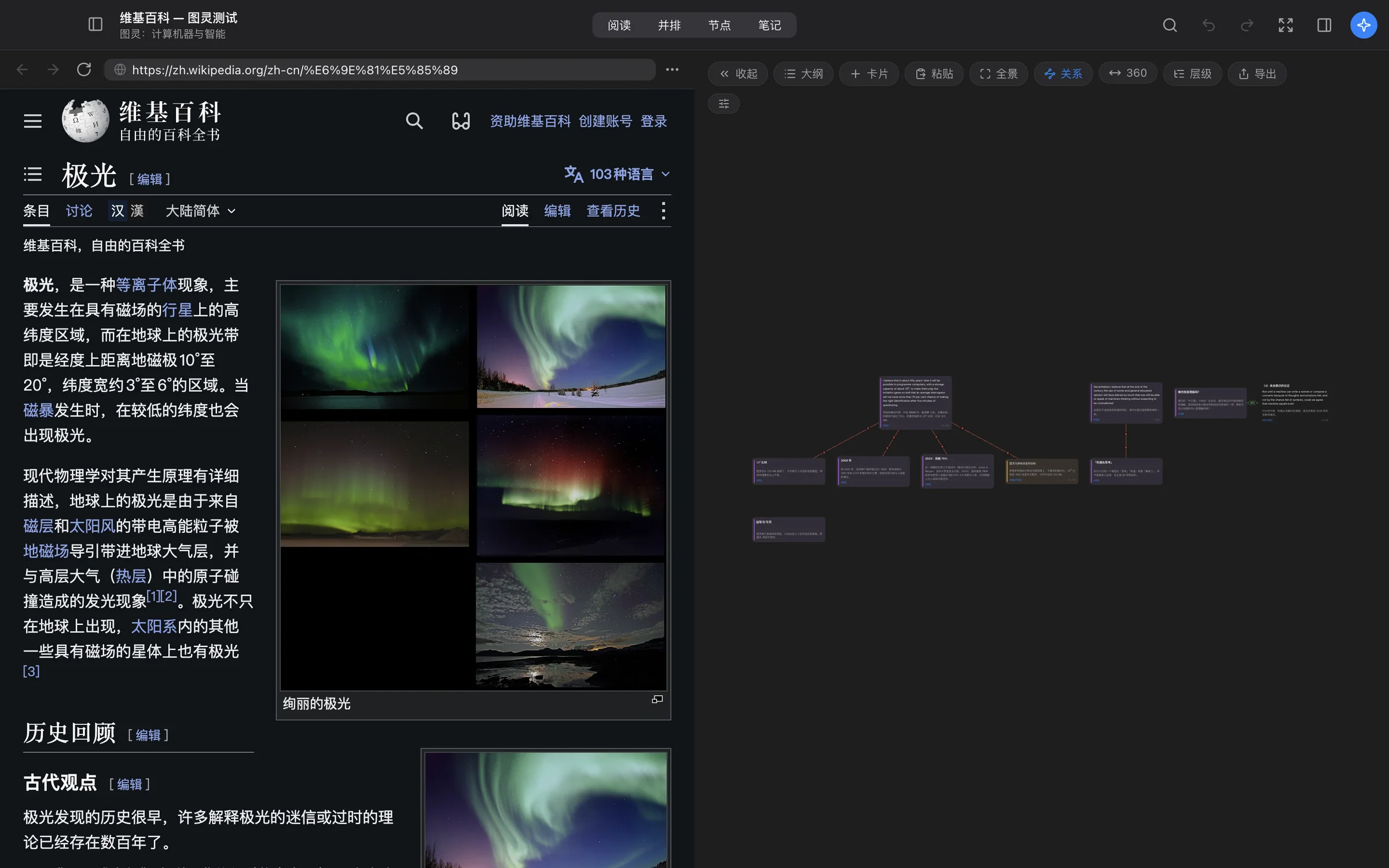Open the 查看历史 tab
The image size is (1389, 868).
(613, 211)
